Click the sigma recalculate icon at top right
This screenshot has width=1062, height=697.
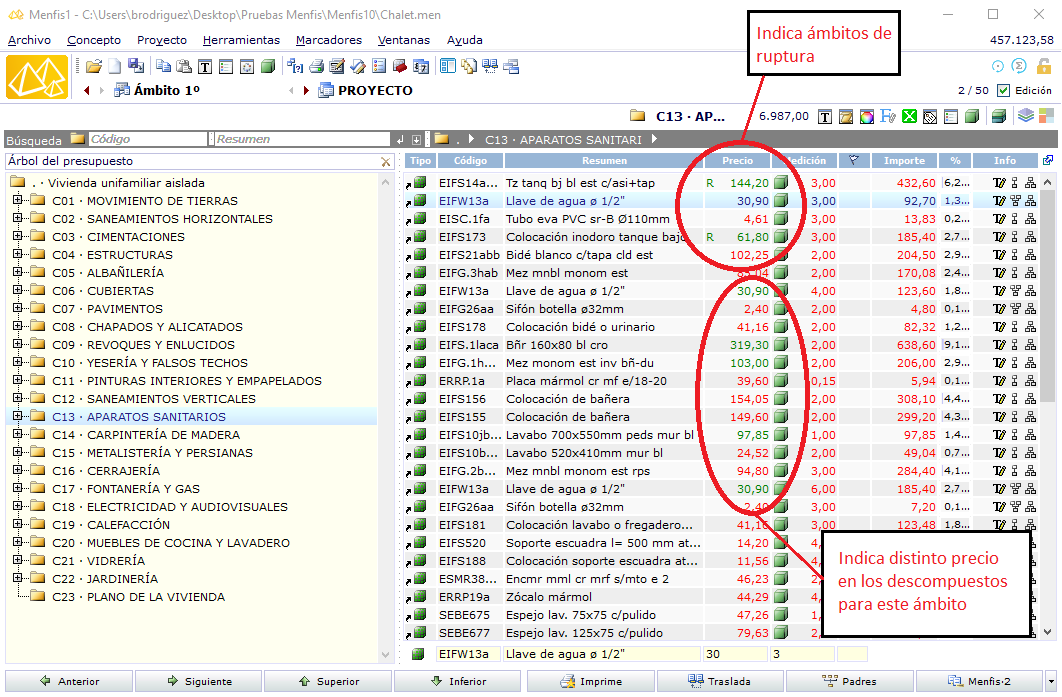tap(1019, 66)
